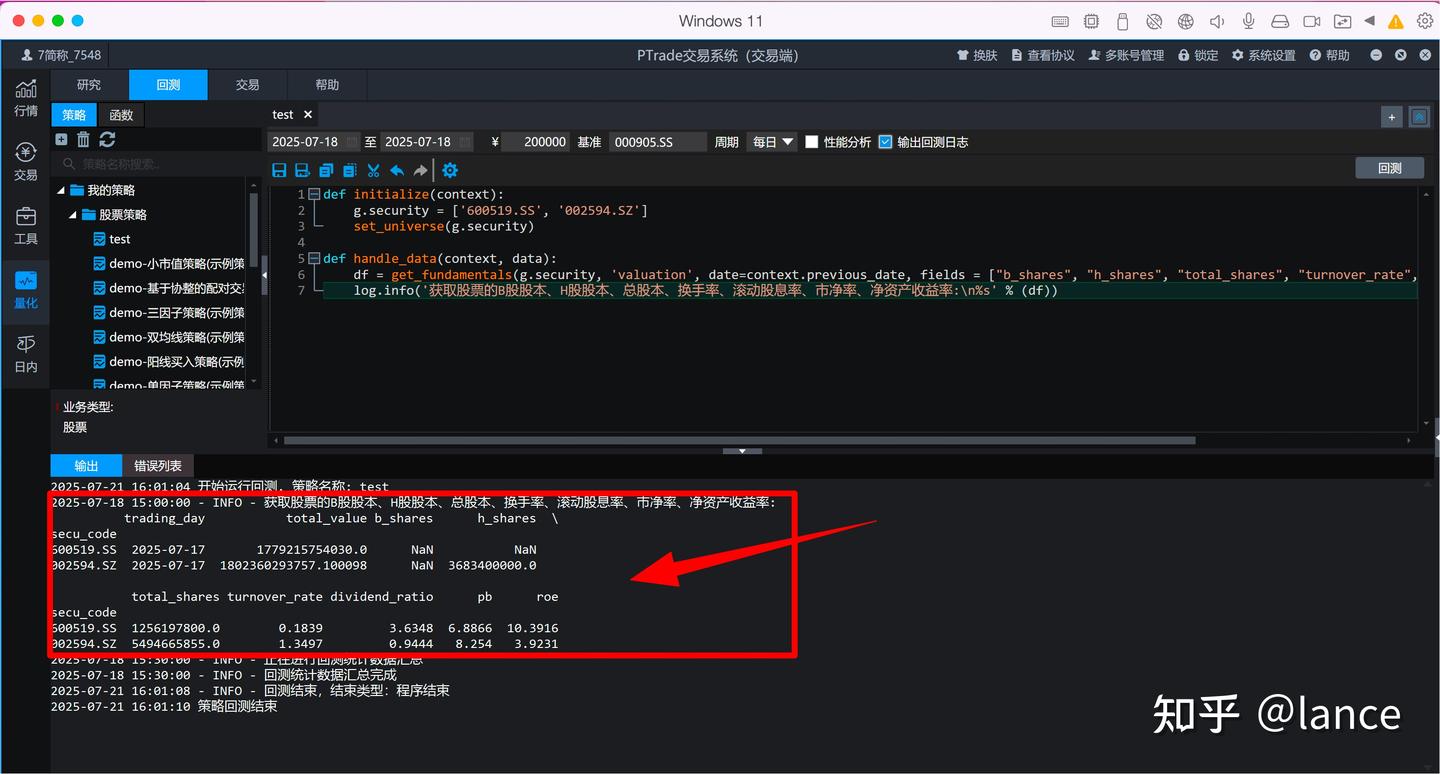Refresh the strategy list

pos(107,139)
